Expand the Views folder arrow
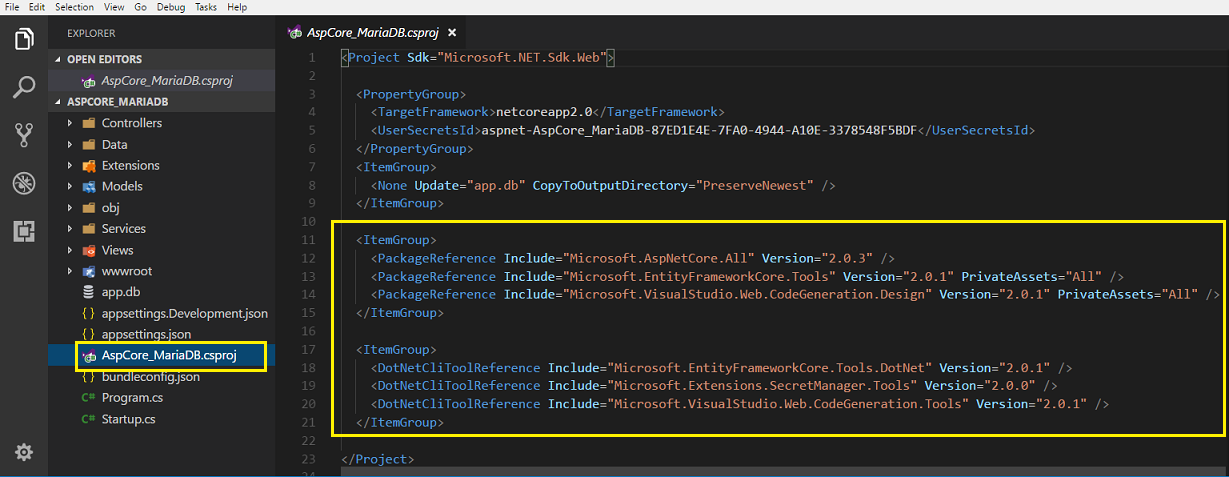The width and height of the screenshot is (1229, 477). (x=69, y=250)
